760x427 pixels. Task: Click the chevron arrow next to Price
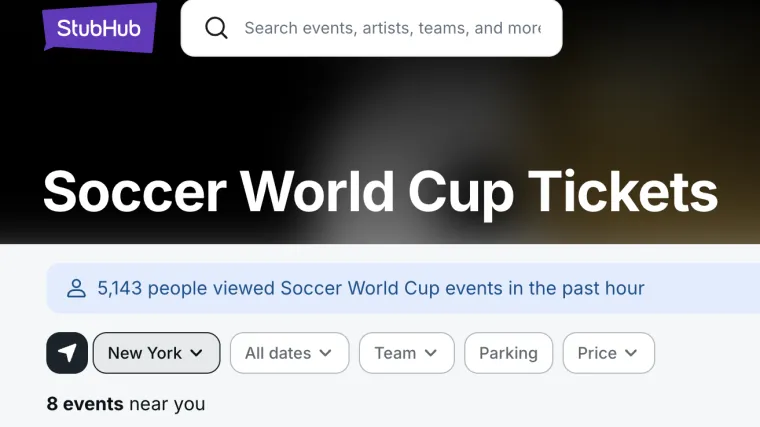point(631,353)
